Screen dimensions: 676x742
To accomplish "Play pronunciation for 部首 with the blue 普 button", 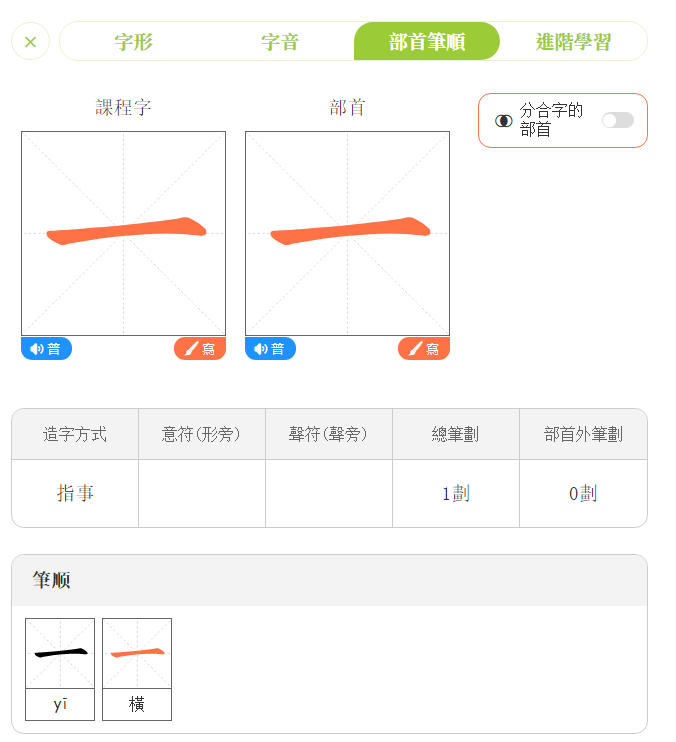I will point(270,349).
